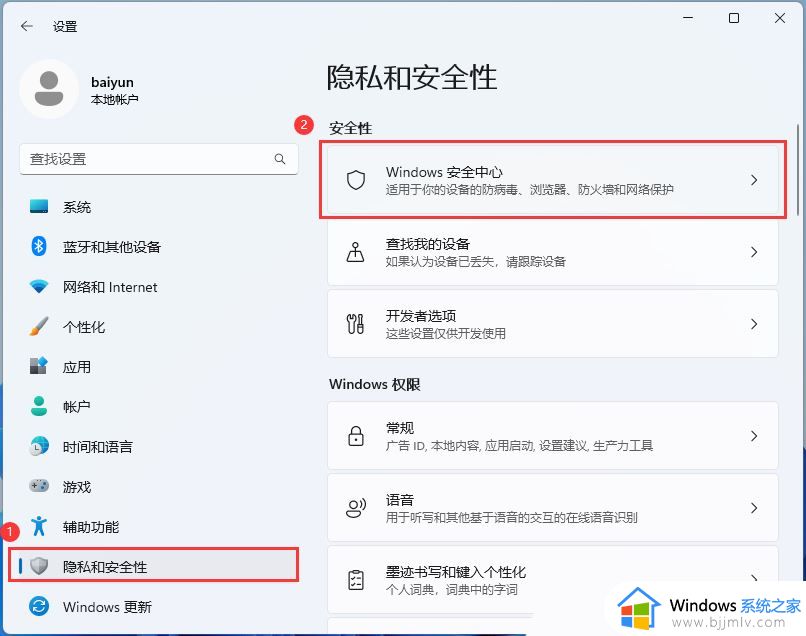Viewport: 806px width, 636px height.
Task: Click the vertical scrollbar on the right
Action: (797, 170)
